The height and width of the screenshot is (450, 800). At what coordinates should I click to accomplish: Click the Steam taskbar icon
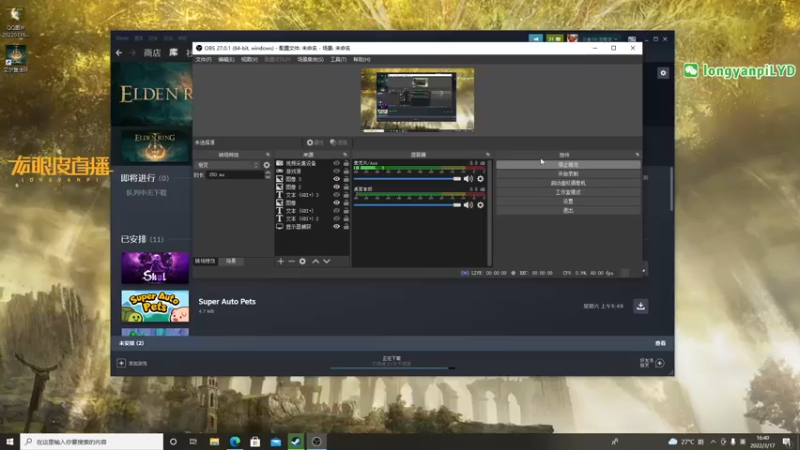point(296,441)
